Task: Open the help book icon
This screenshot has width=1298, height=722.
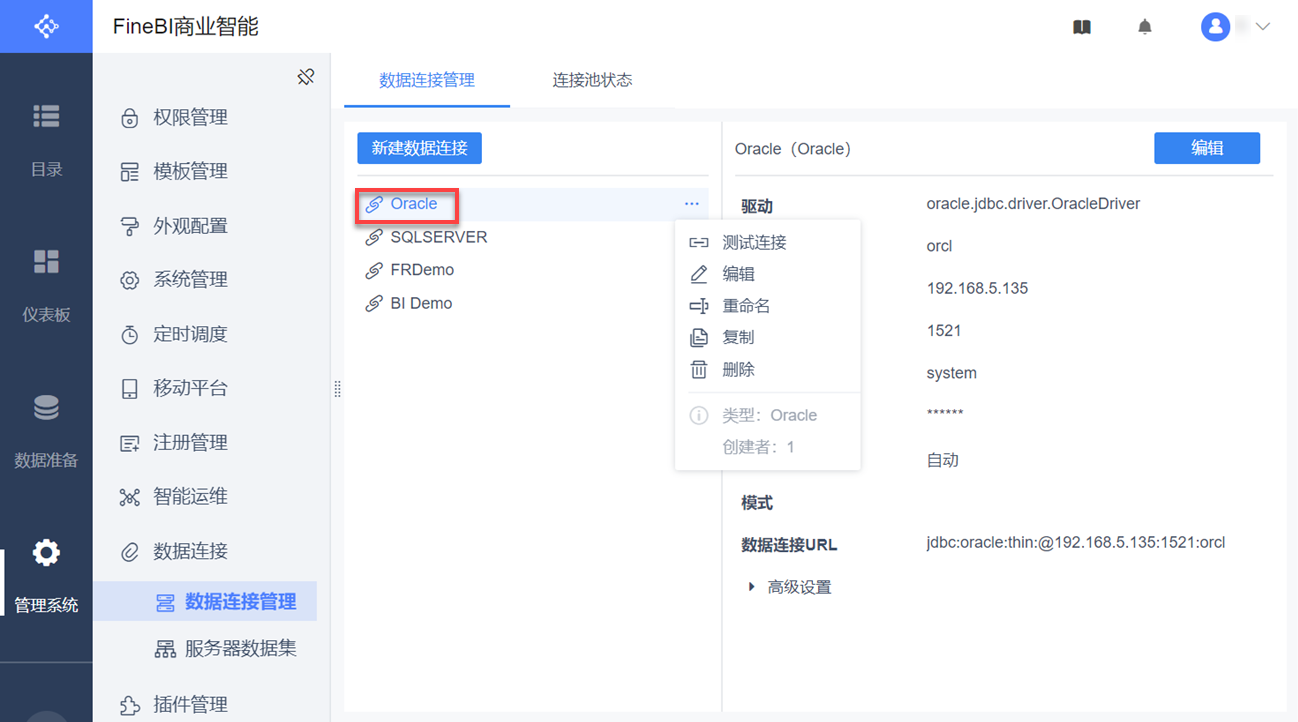Action: [x=1081, y=27]
